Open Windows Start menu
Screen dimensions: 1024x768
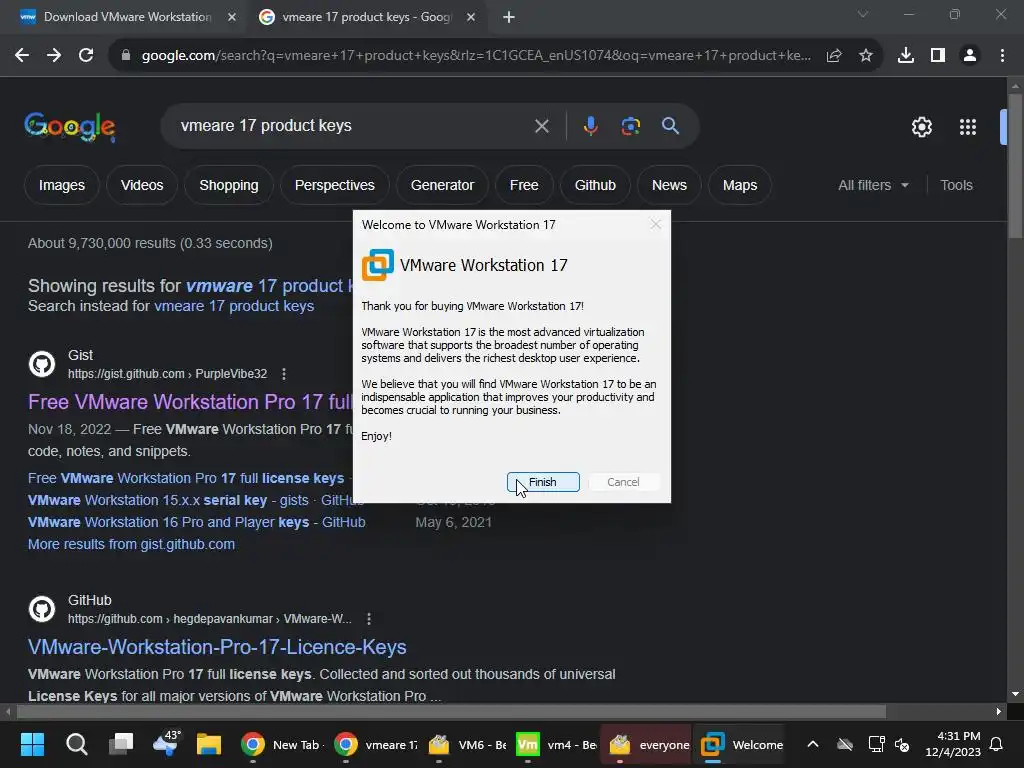pos(32,744)
